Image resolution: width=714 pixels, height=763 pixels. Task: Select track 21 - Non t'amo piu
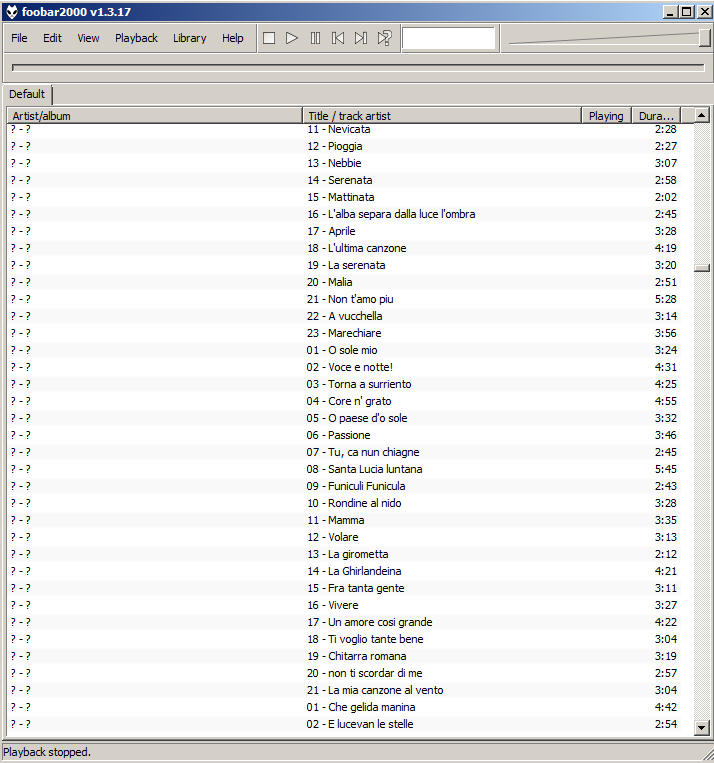[x=344, y=299]
